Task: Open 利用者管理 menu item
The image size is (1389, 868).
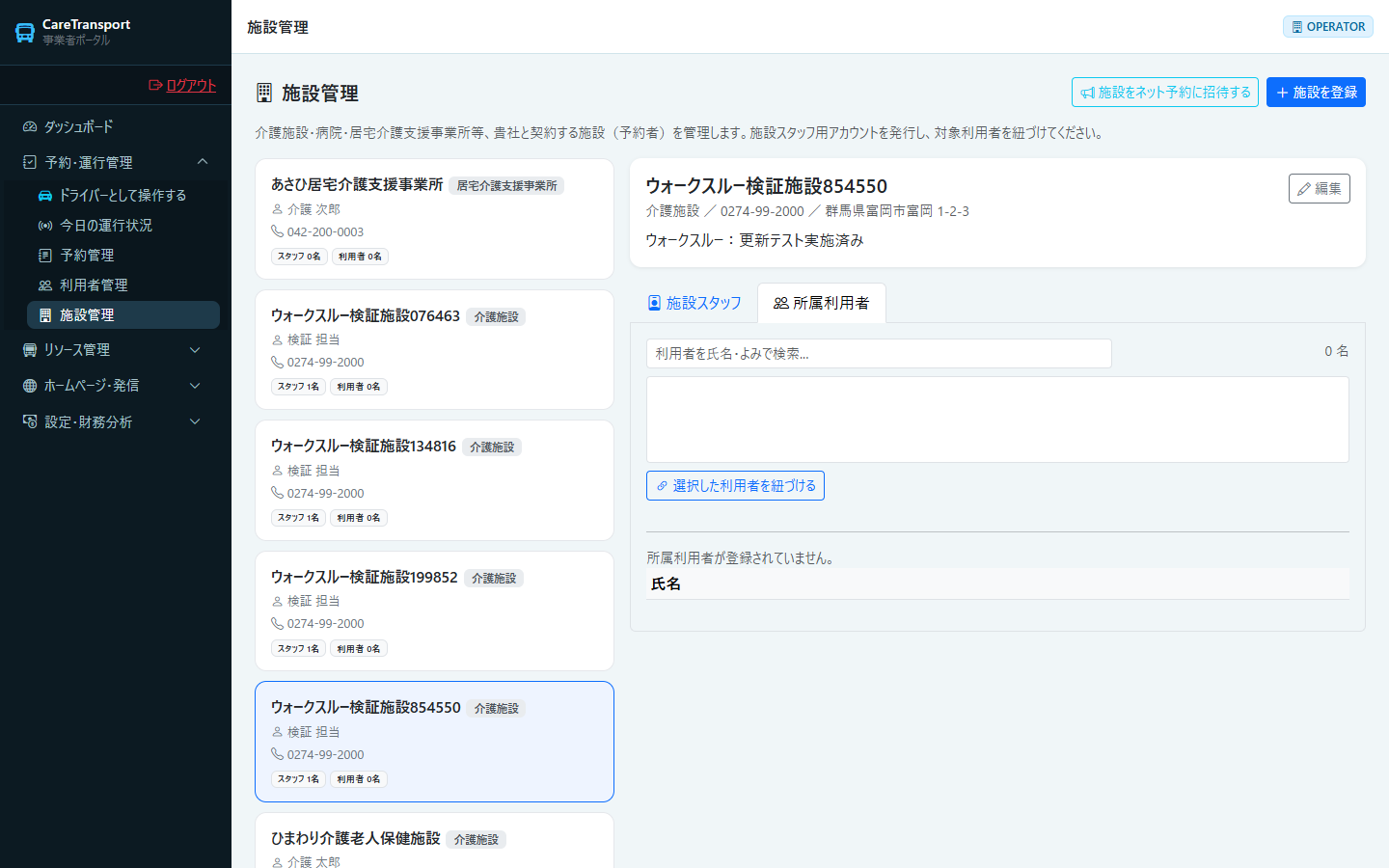Action: click(x=123, y=285)
